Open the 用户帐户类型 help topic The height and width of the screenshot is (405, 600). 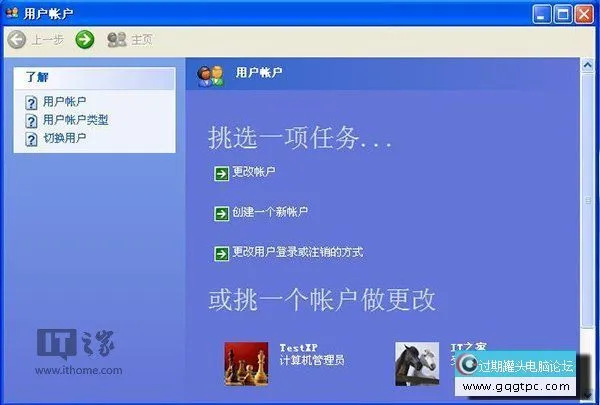tap(75, 120)
